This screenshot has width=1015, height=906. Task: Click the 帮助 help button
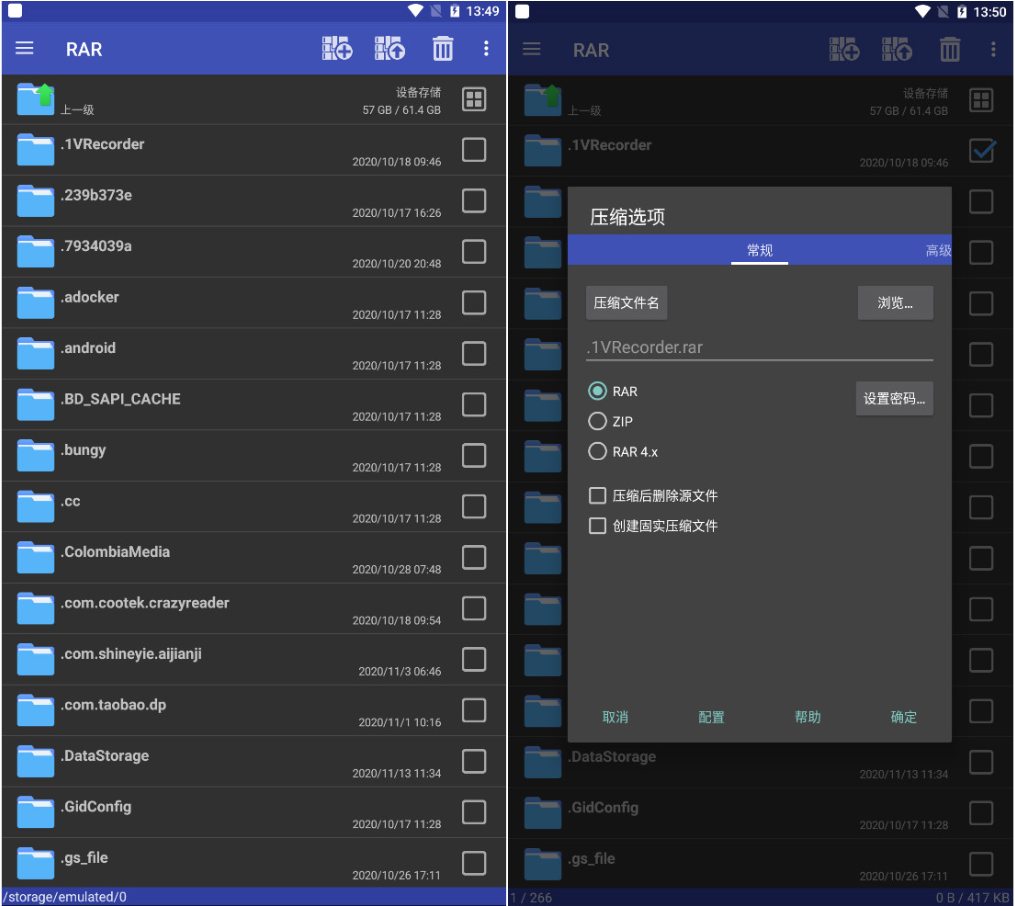807,717
